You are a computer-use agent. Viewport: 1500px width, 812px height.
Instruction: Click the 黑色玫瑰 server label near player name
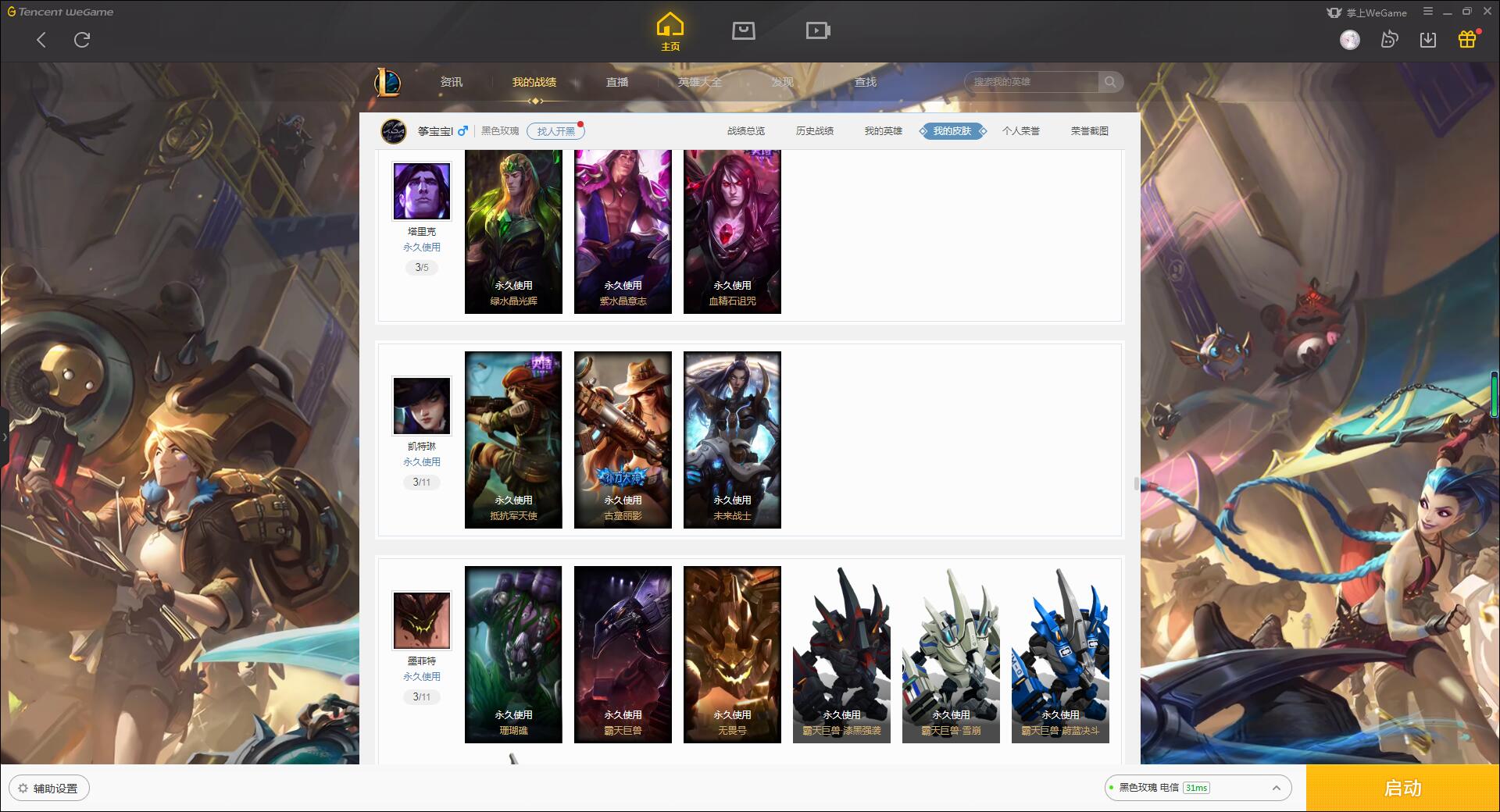(x=500, y=131)
